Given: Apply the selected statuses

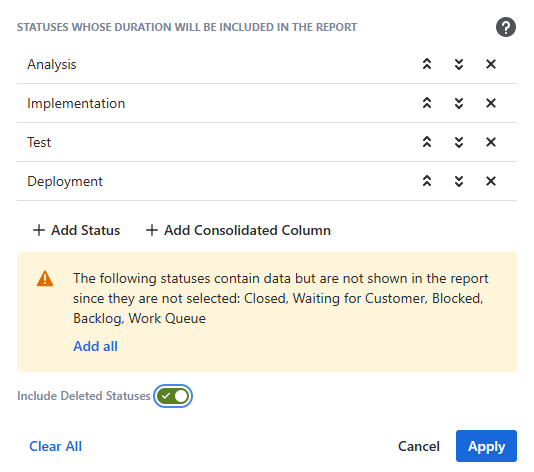Looking at the screenshot, I should pyautogui.click(x=486, y=446).
